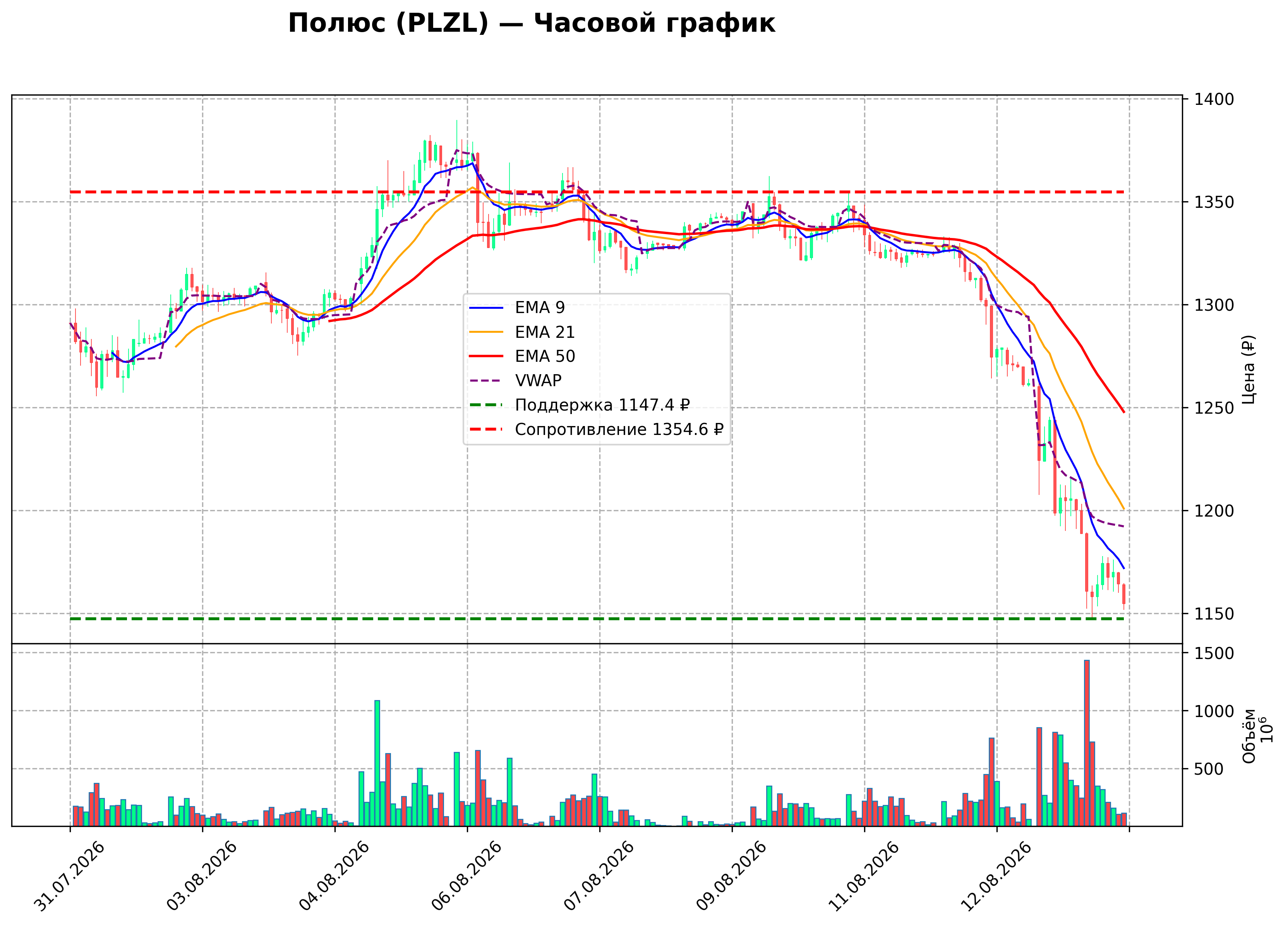Click the purple dashed sample beside VWAP
1288x926 pixels.
[486, 381]
